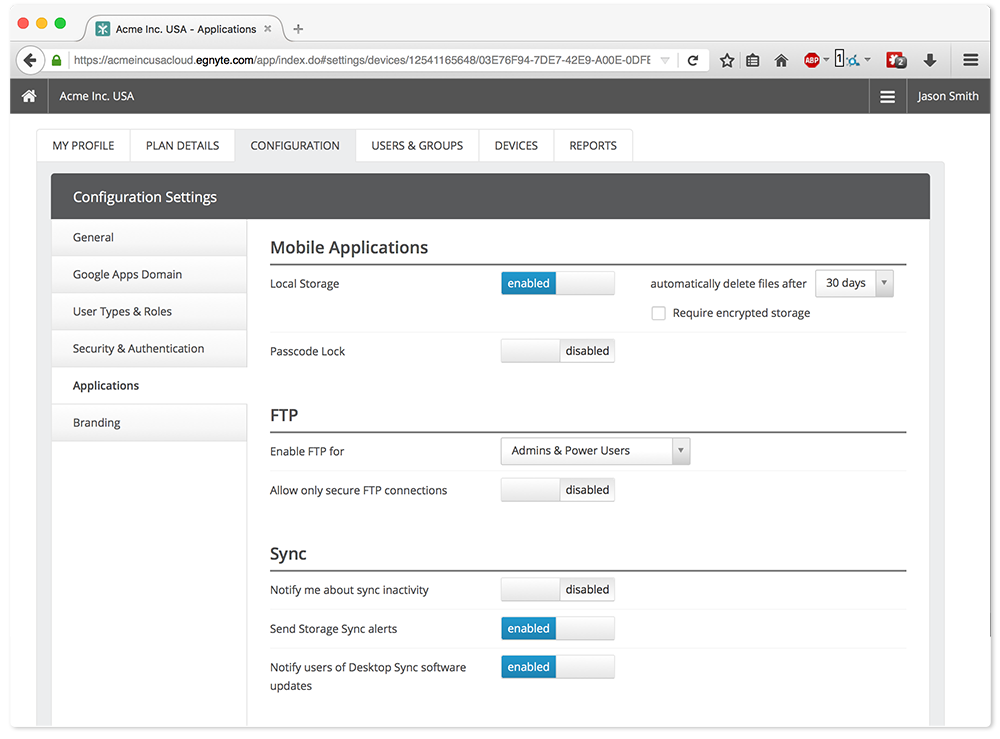
Task: Open the Adblock Plus extension icon
Action: 812,61
